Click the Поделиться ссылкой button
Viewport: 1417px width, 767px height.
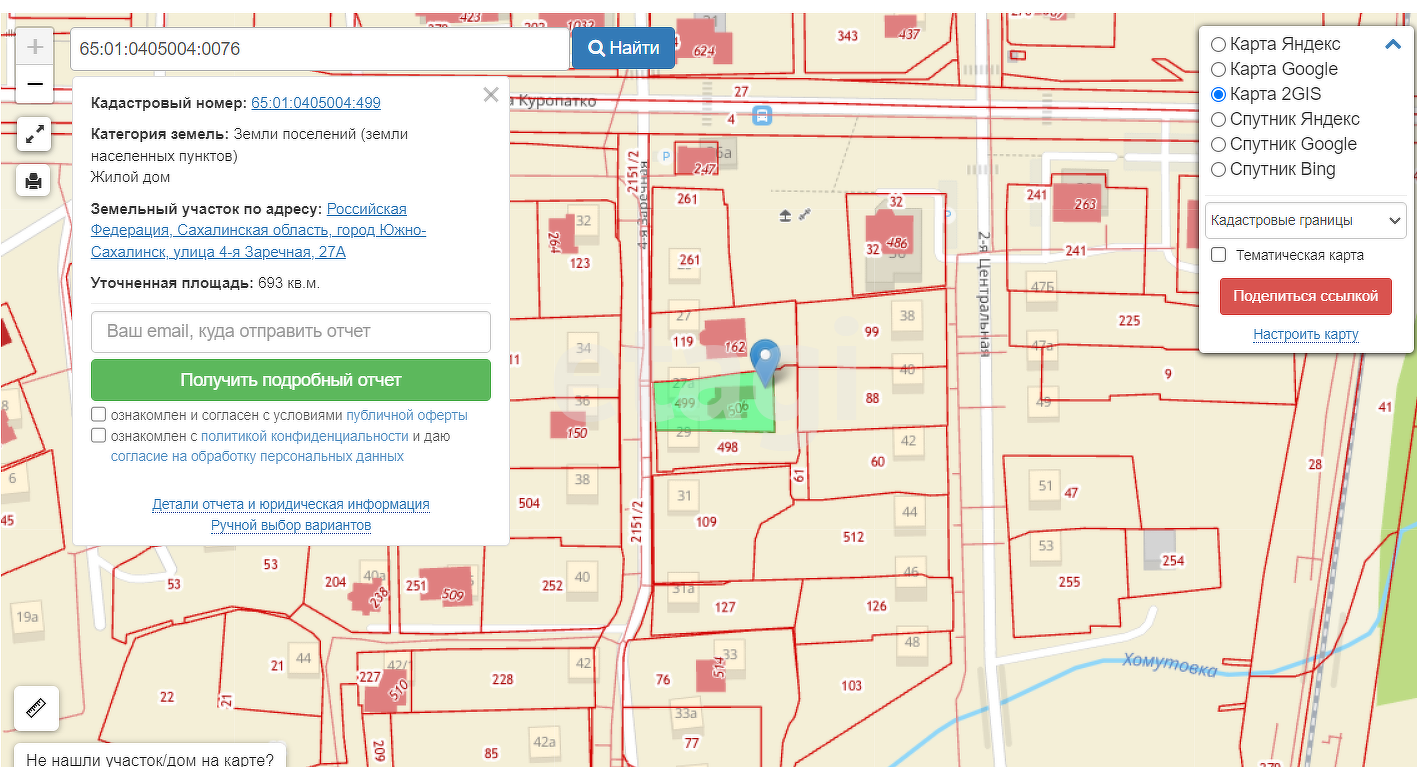[1305, 296]
